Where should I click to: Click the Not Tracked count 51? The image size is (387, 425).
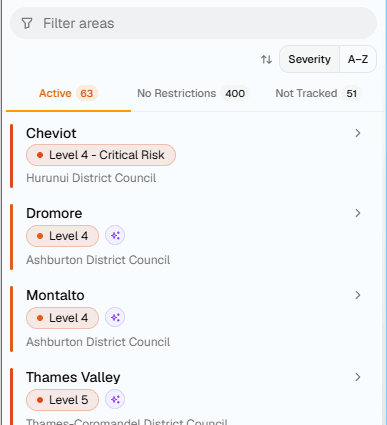point(352,94)
